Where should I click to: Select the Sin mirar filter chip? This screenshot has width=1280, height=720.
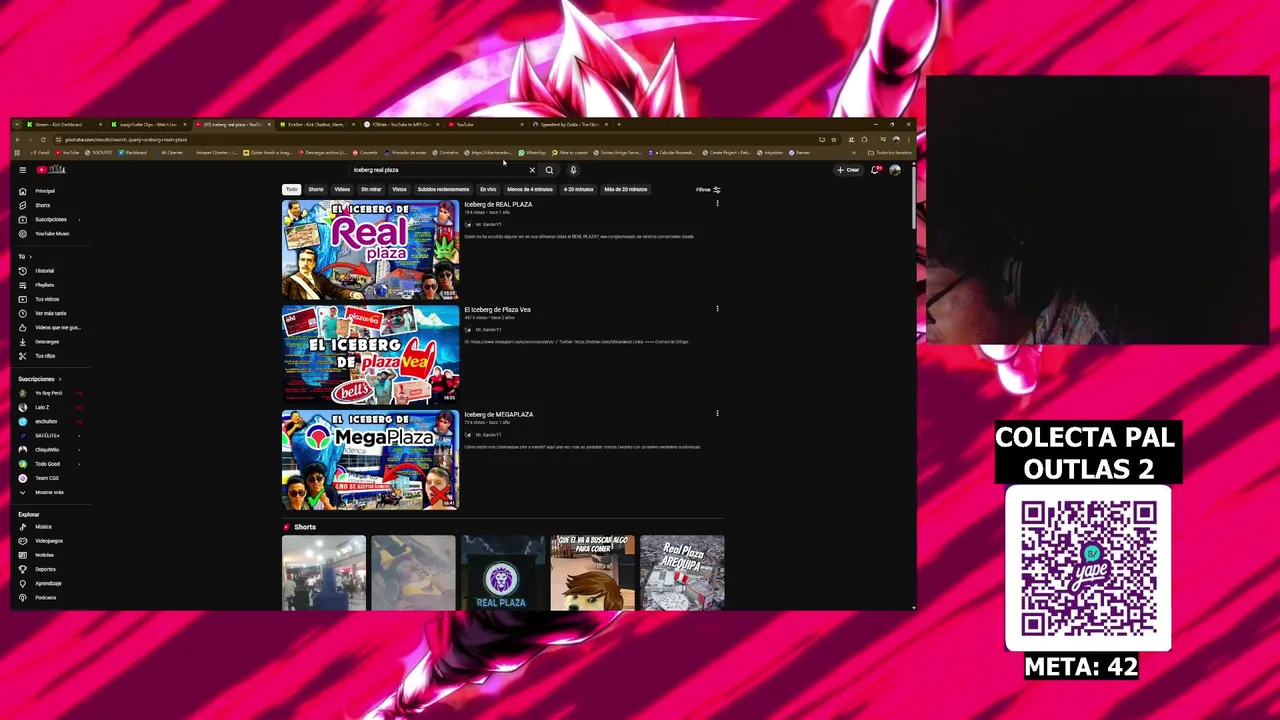pos(371,189)
